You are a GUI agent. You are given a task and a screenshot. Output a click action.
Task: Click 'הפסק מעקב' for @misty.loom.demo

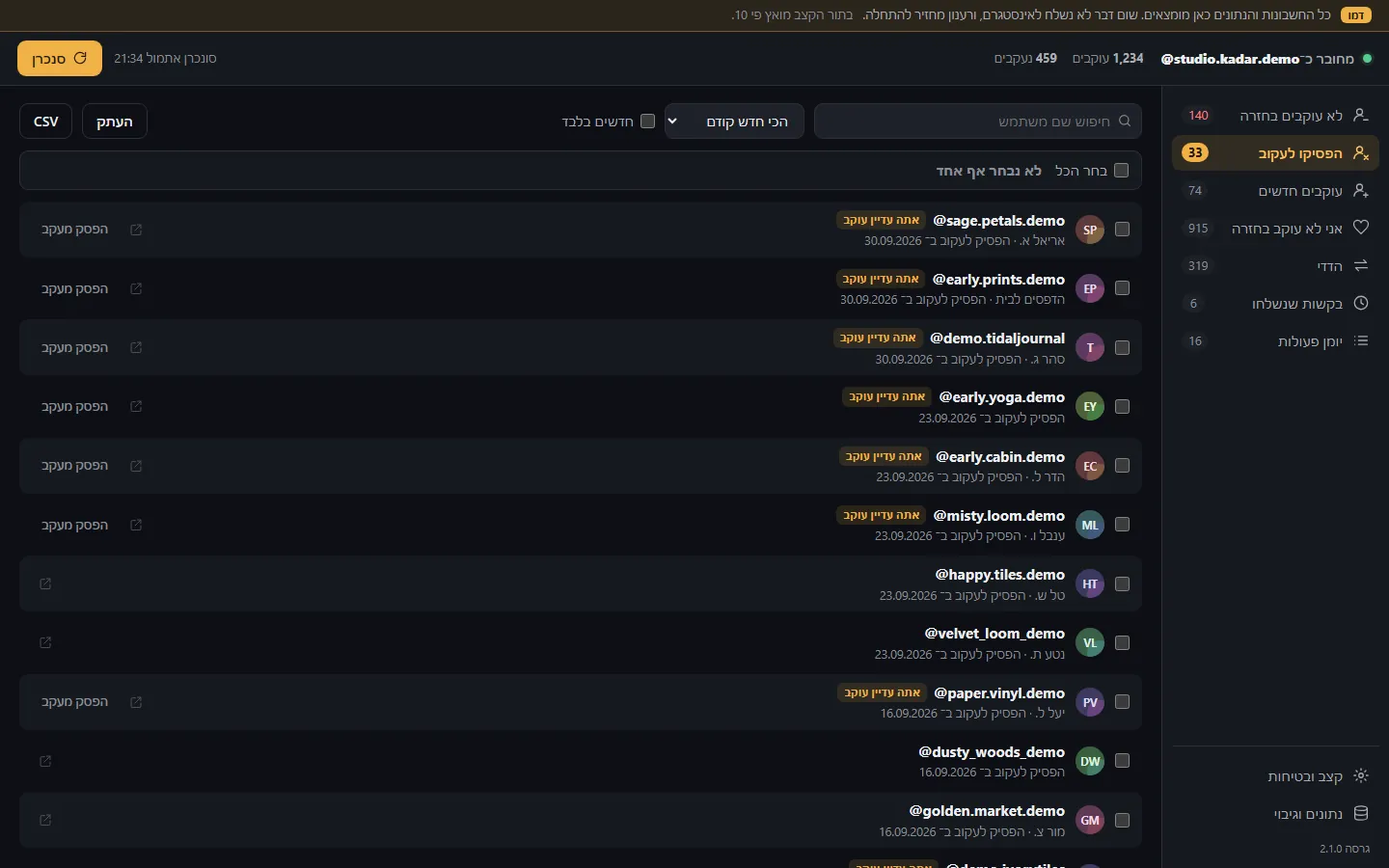point(74,525)
